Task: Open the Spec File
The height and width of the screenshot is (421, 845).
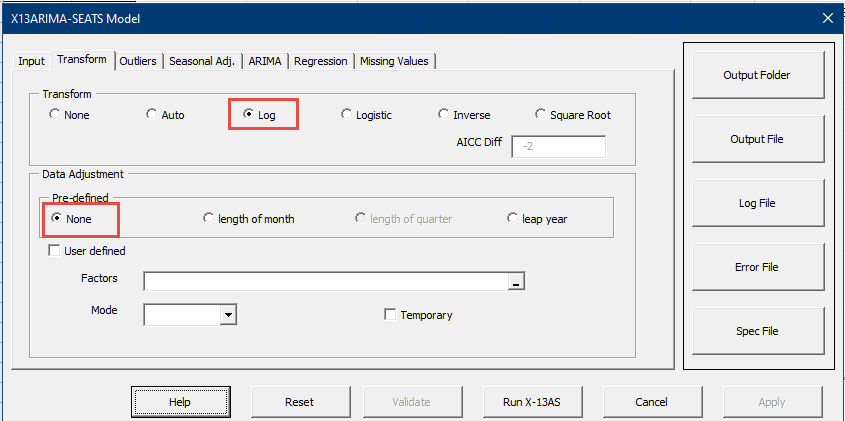Action: point(757,331)
